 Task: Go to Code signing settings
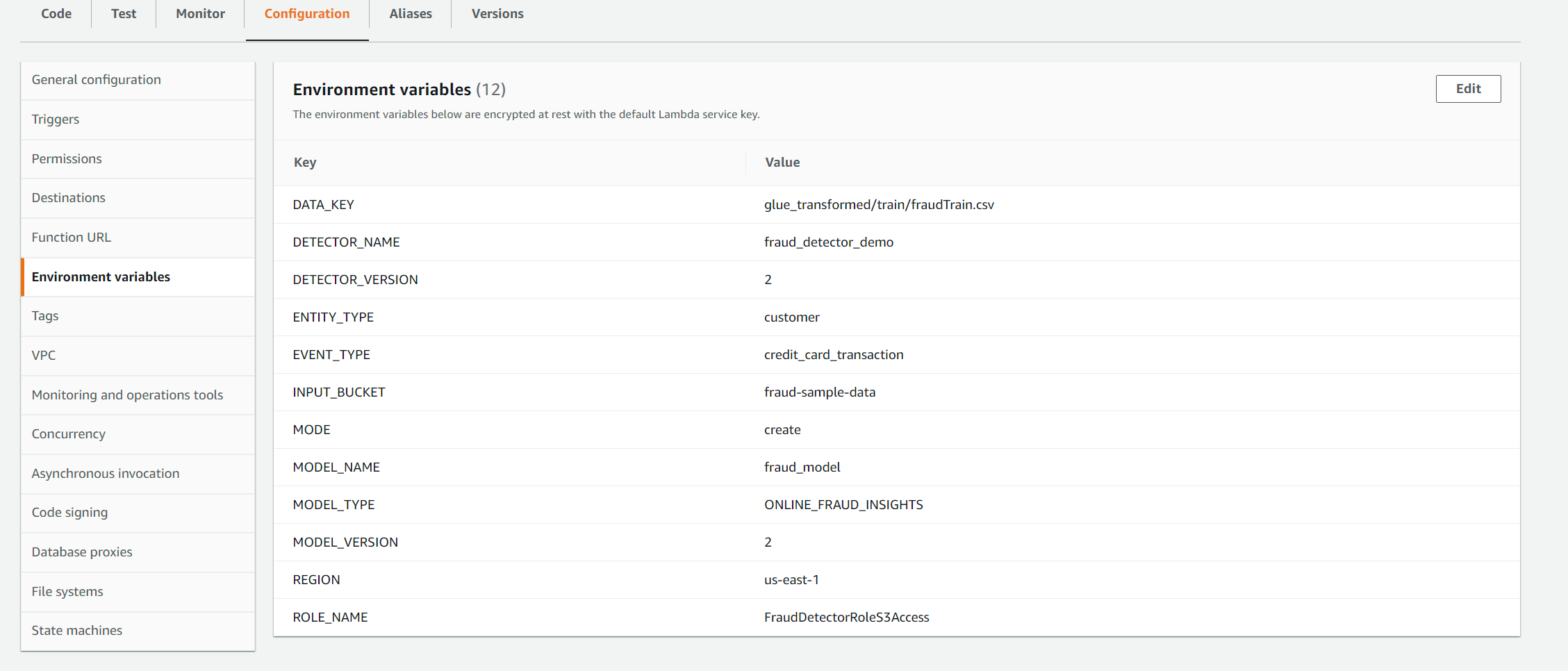click(69, 513)
